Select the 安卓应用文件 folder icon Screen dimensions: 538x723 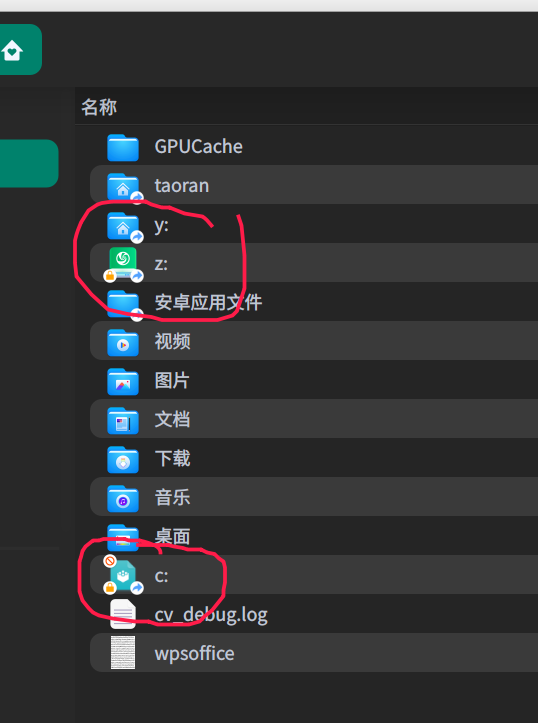coord(123,304)
